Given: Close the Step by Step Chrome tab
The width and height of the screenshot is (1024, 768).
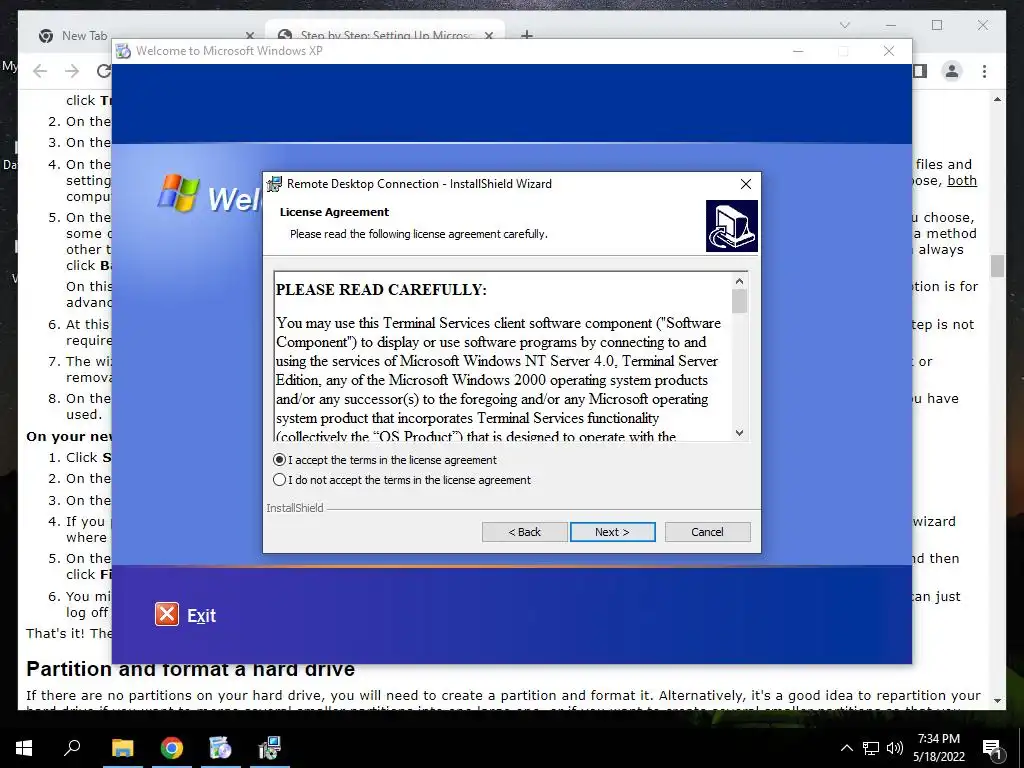Looking at the screenshot, I should tap(489, 35).
